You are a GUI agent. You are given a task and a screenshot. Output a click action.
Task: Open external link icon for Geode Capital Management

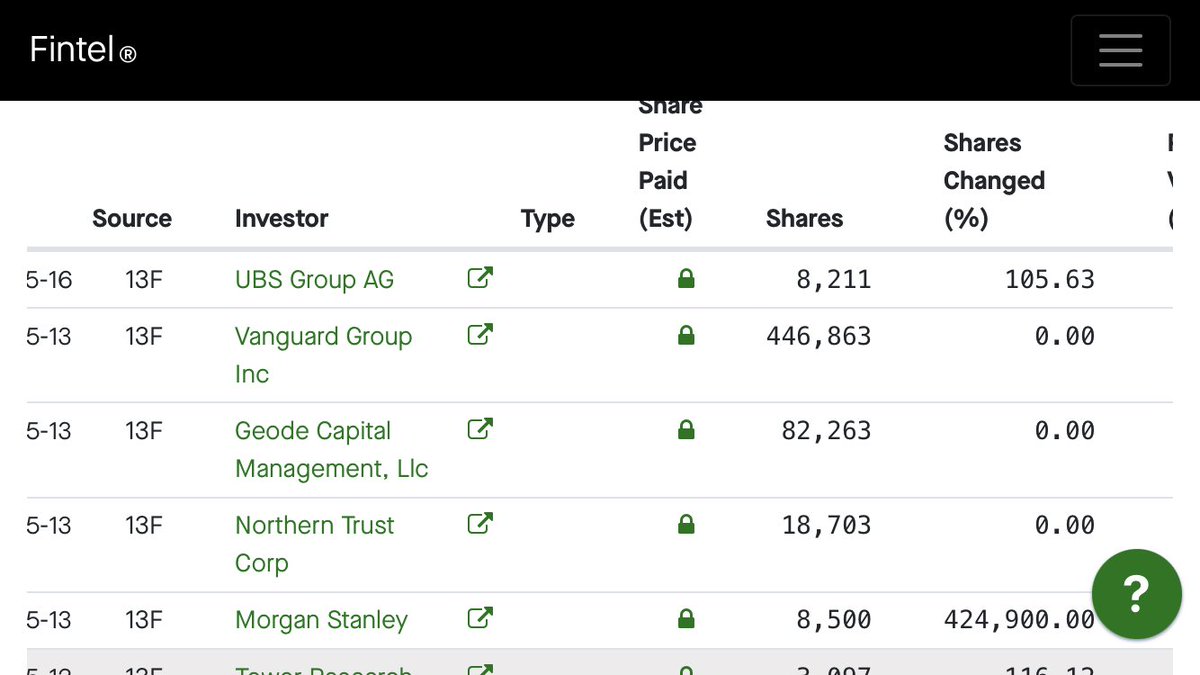click(x=480, y=429)
